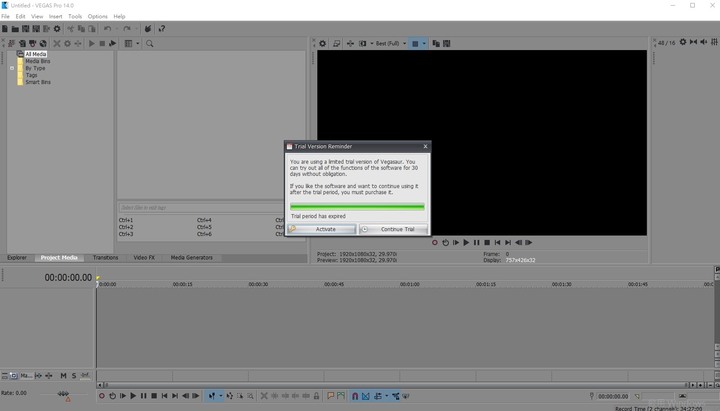The image size is (720, 411).
Task: Click the Open project folder icon
Action: [x=15, y=28]
